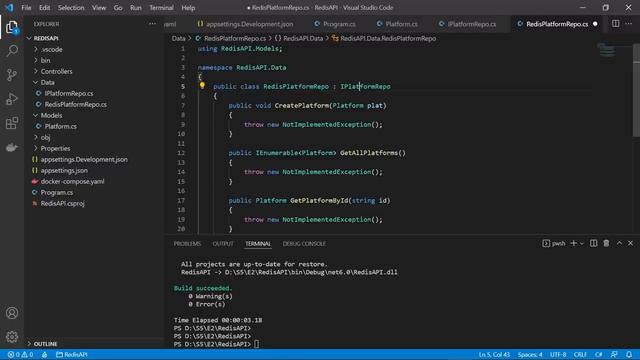The height and width of the screenshot is (360, 640).
Task: Switch to the DEBUG CONSOLE tab
Action: pos(304,244)
